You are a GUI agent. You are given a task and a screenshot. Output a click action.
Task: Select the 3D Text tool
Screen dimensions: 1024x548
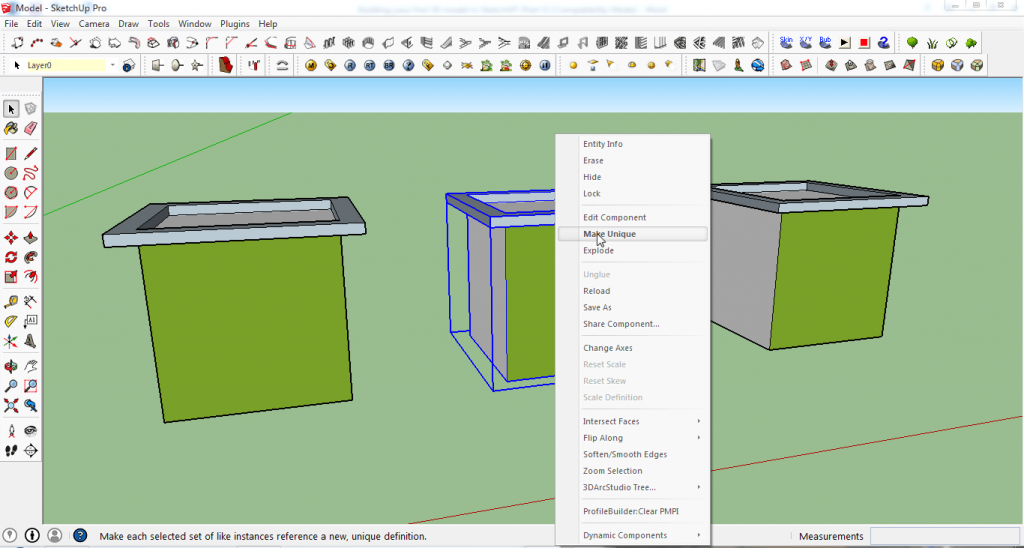(30, 341)
